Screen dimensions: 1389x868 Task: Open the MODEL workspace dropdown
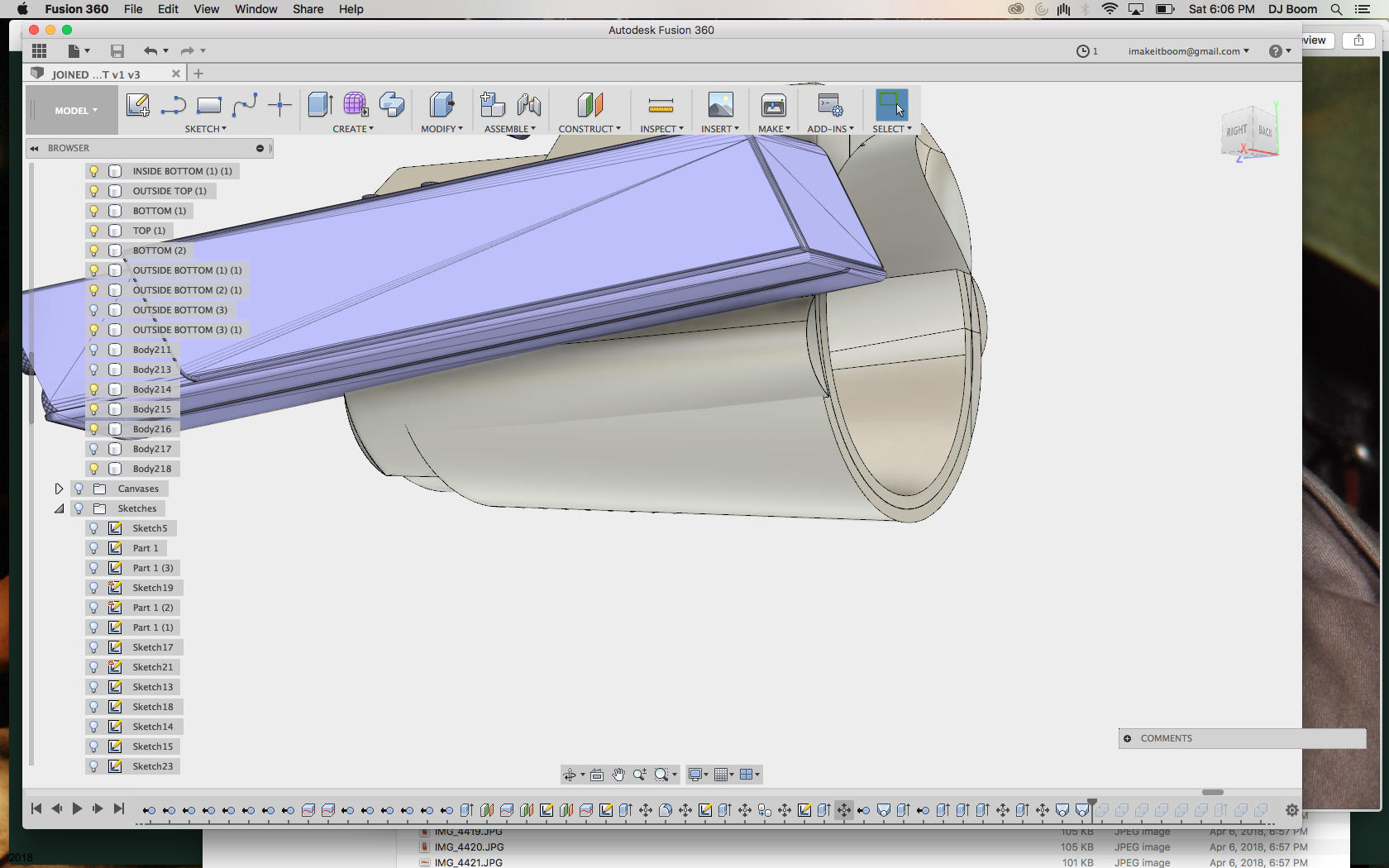pos(76,111)
